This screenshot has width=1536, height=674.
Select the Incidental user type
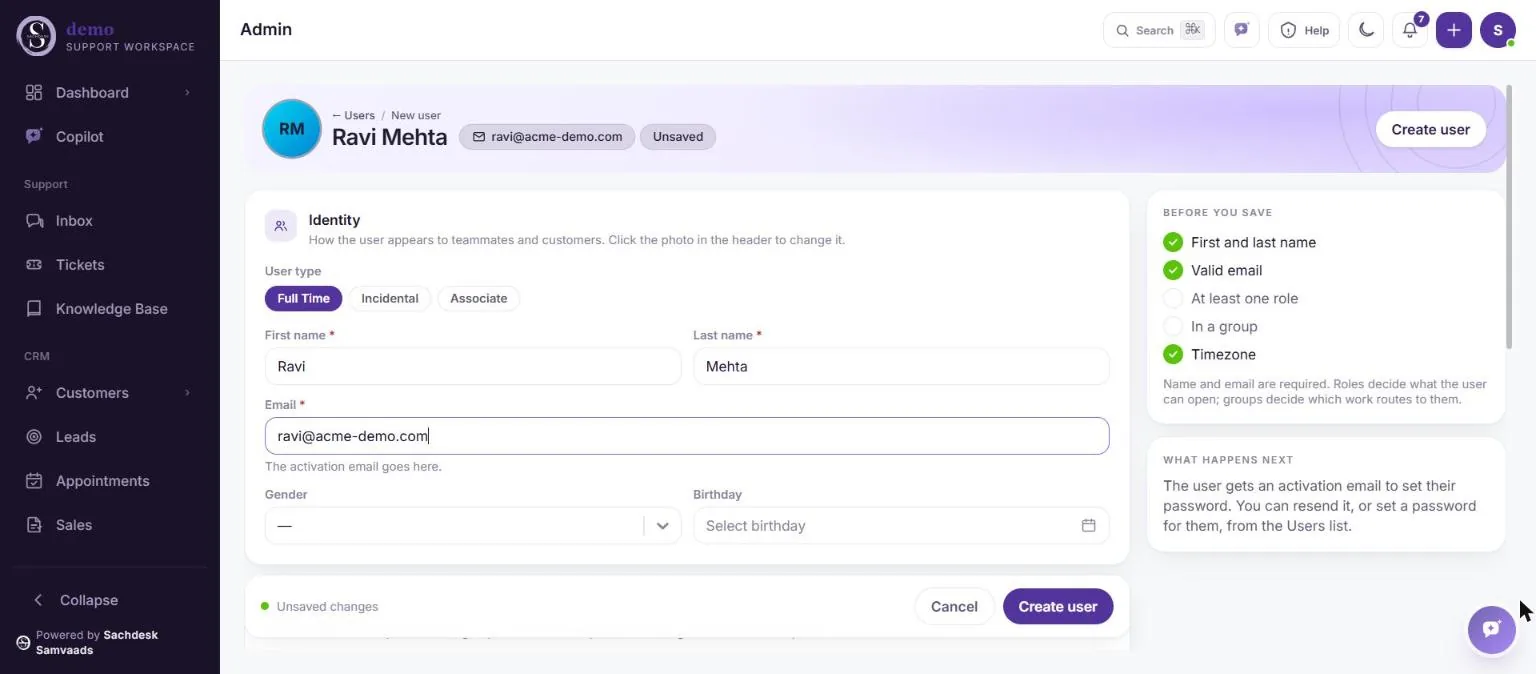click(390, 298)
